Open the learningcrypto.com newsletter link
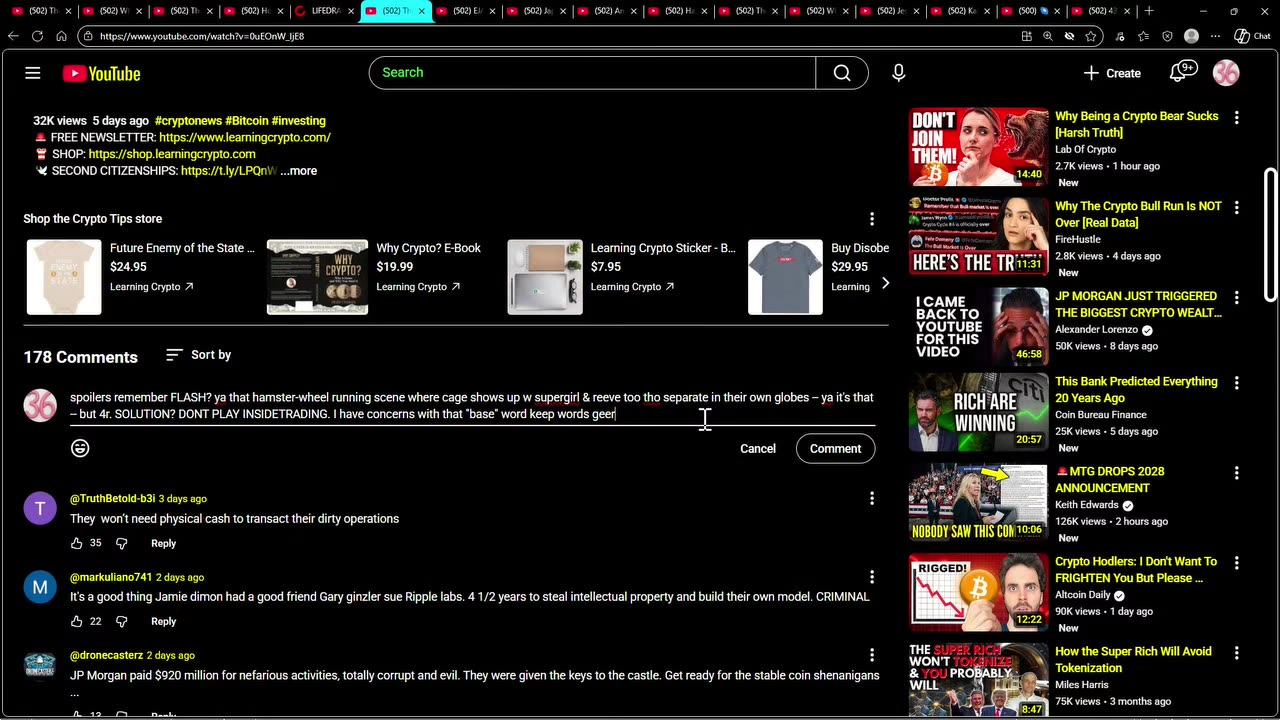Image resolution: width=1280 pixels, height=720 pixels. tap(245, 137)
